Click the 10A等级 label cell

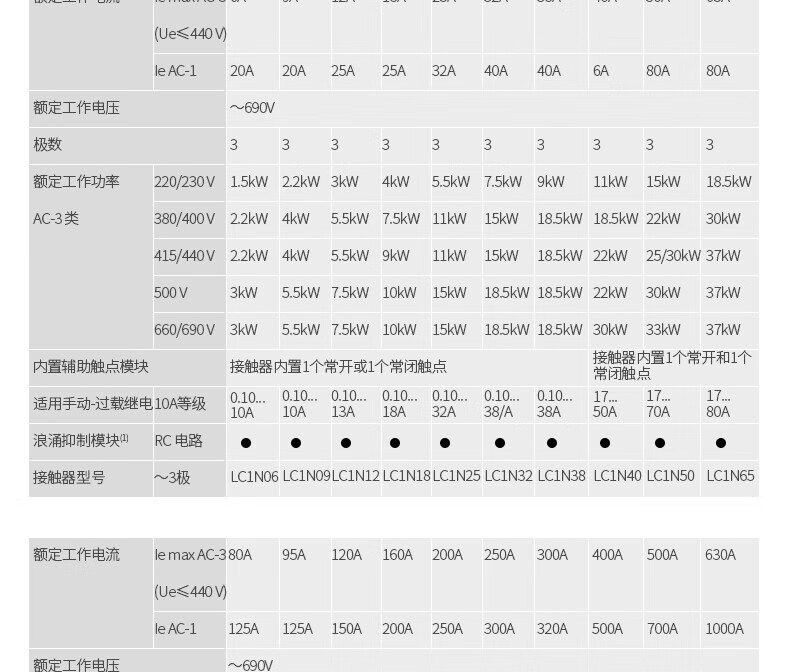pos(180,404)
